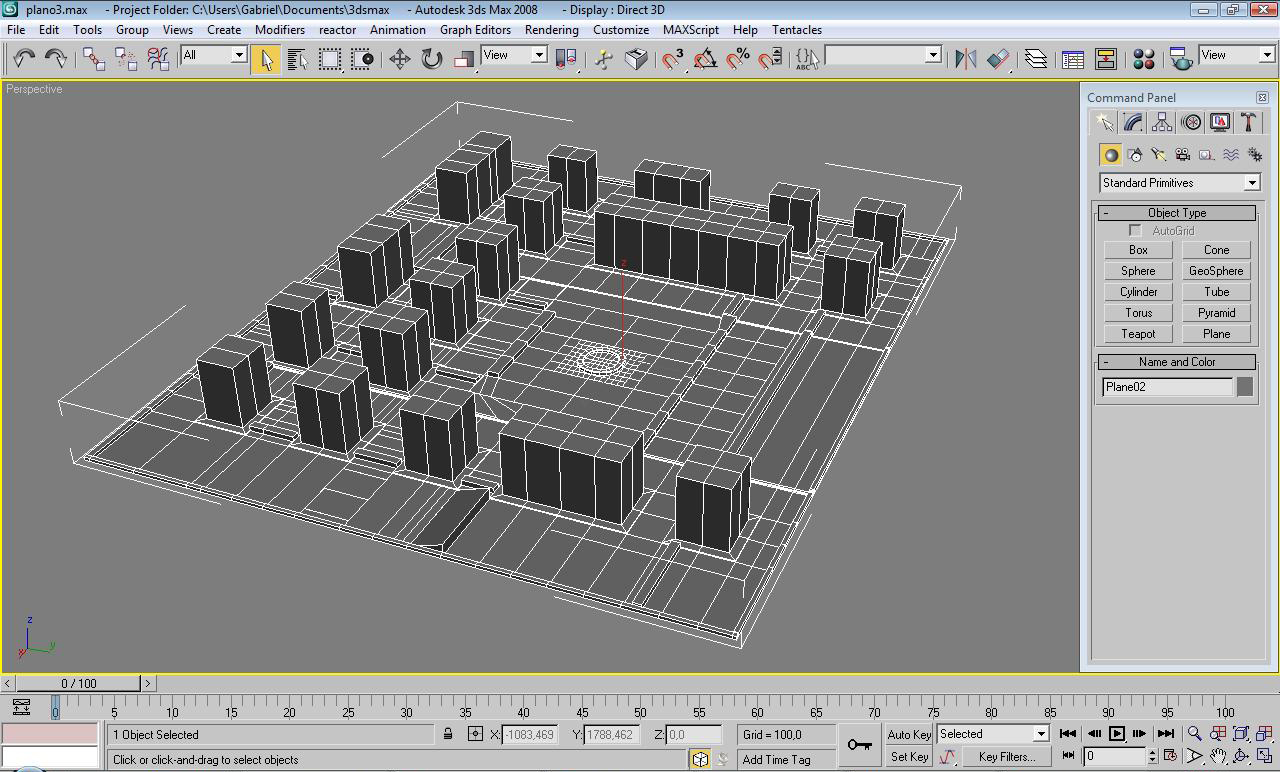Image resolution: width=1280 pixels, height=772 pixels.
Task: Select the Lights category icon
Action: tap(1158, 155)
